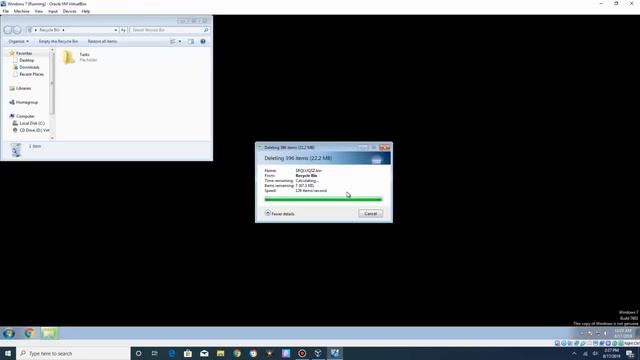Expand the address bar history dropdown
The image size is (640, 360).
tap(116, 30)
